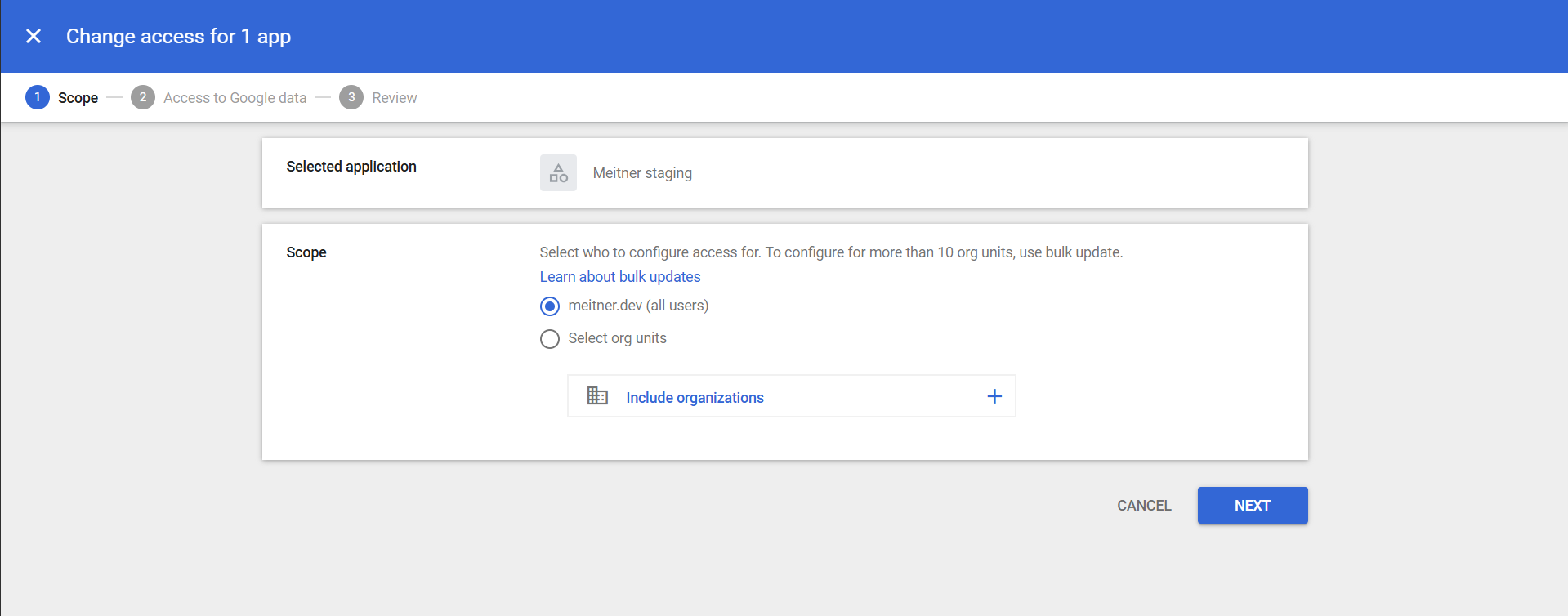Go to Access to Google data step
This screenshot has height=616, width=1568.
[x=235, y=98]
